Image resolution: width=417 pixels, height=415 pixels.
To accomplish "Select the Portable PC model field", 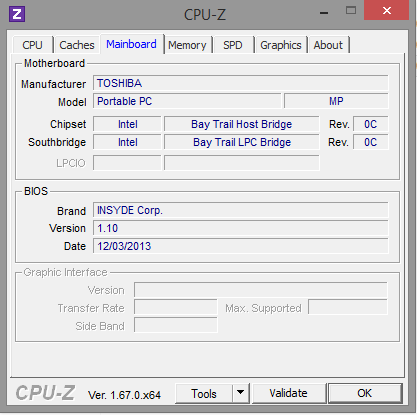I will (x=187, y=101).
